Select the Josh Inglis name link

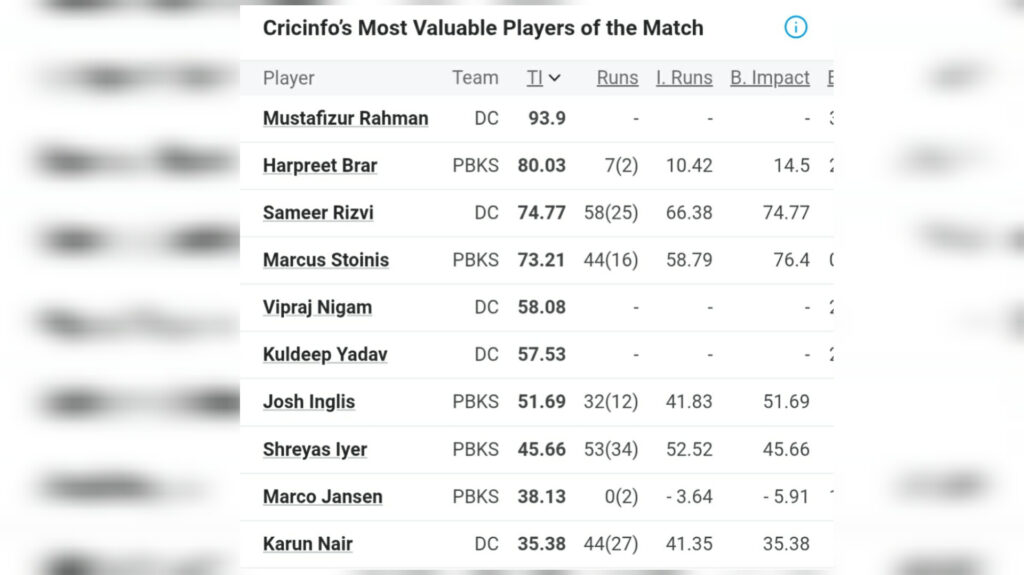click(309, 401)
